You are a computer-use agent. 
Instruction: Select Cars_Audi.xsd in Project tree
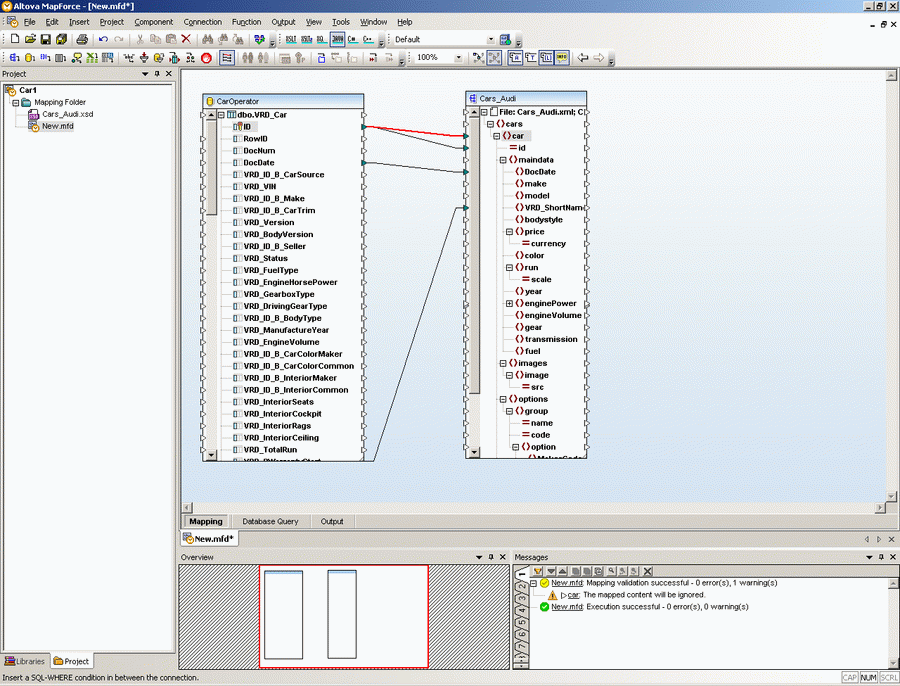point(68,114)
